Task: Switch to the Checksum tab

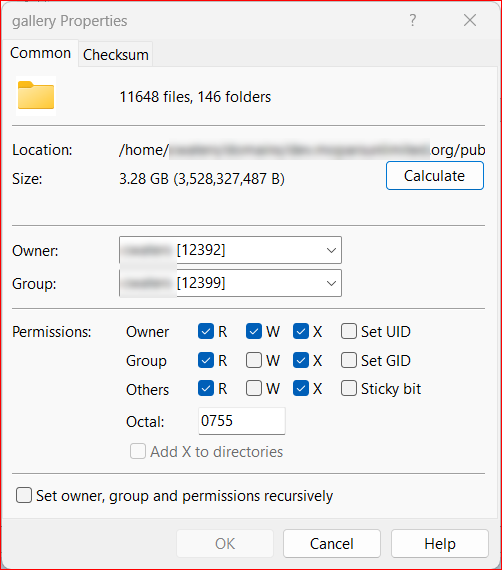Action: tap(116, 55)
